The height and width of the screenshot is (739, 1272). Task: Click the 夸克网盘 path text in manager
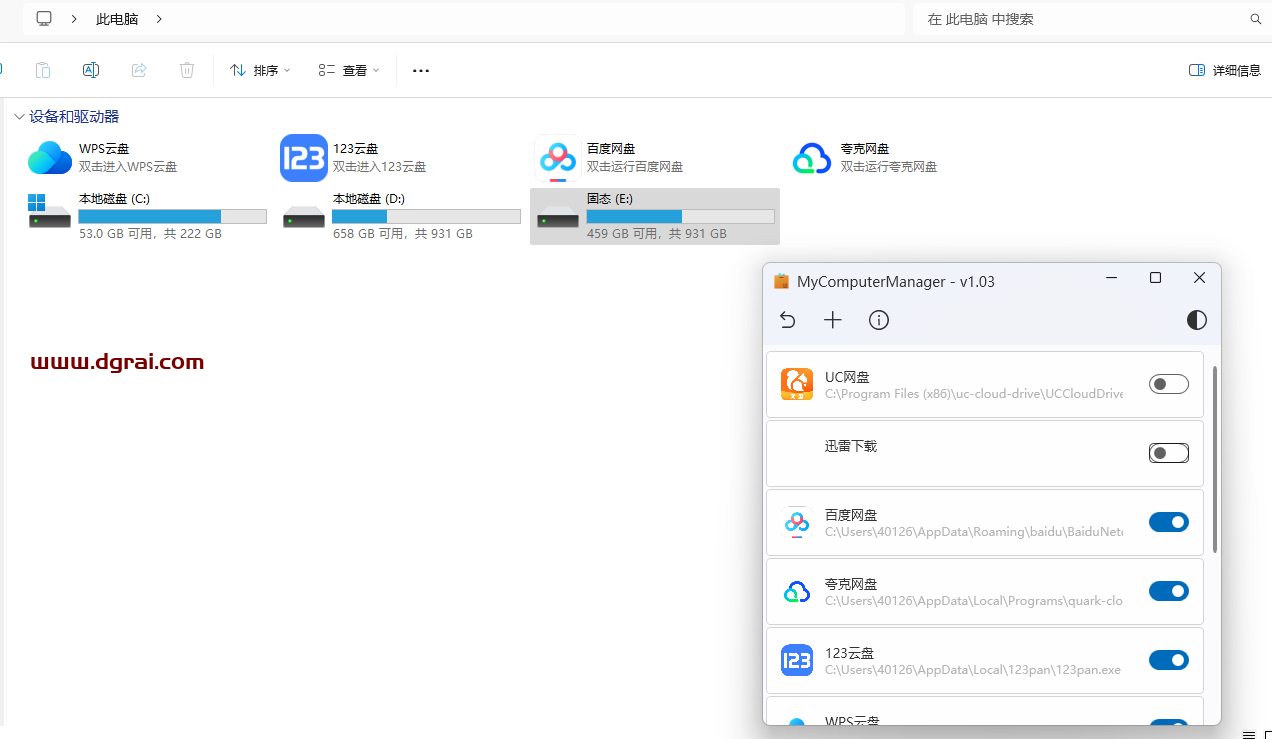coord(974,601)
